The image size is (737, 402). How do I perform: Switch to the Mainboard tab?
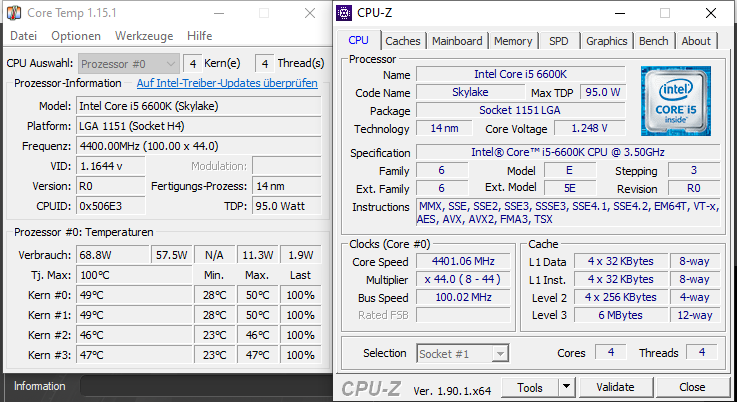[x=457, y=41]
